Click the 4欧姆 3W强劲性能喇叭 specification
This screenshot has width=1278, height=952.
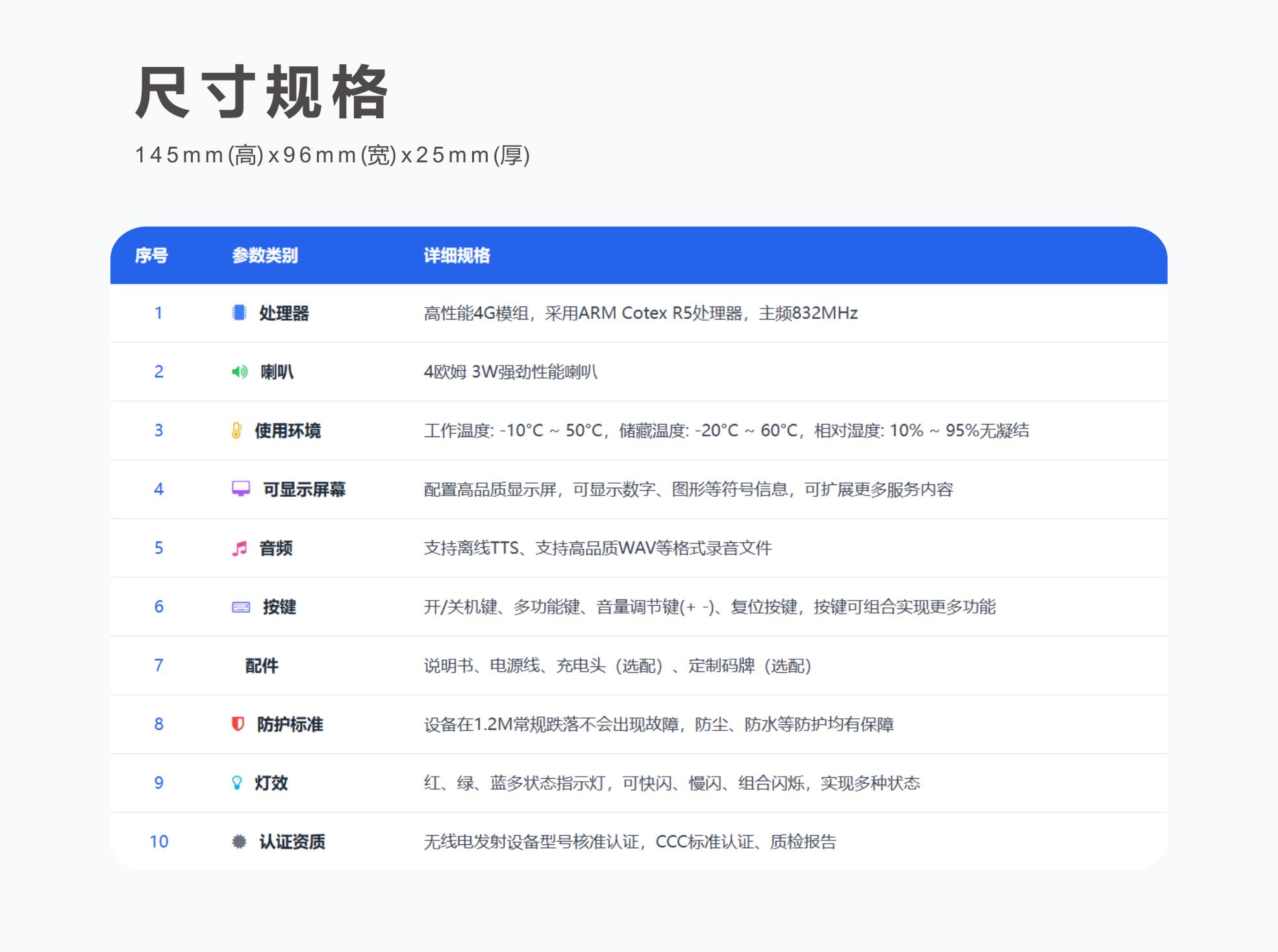point(511,372)
